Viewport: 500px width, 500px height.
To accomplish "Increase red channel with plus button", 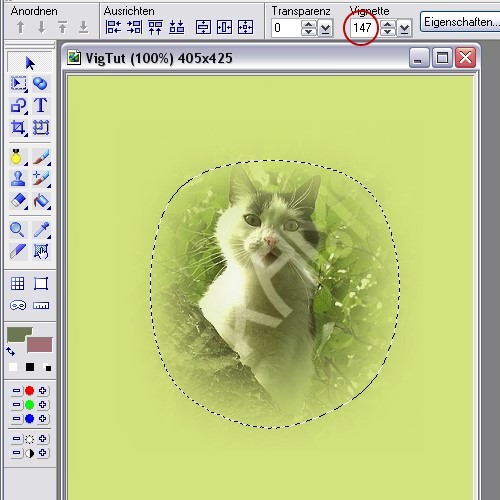I will [x=43, y=390].
